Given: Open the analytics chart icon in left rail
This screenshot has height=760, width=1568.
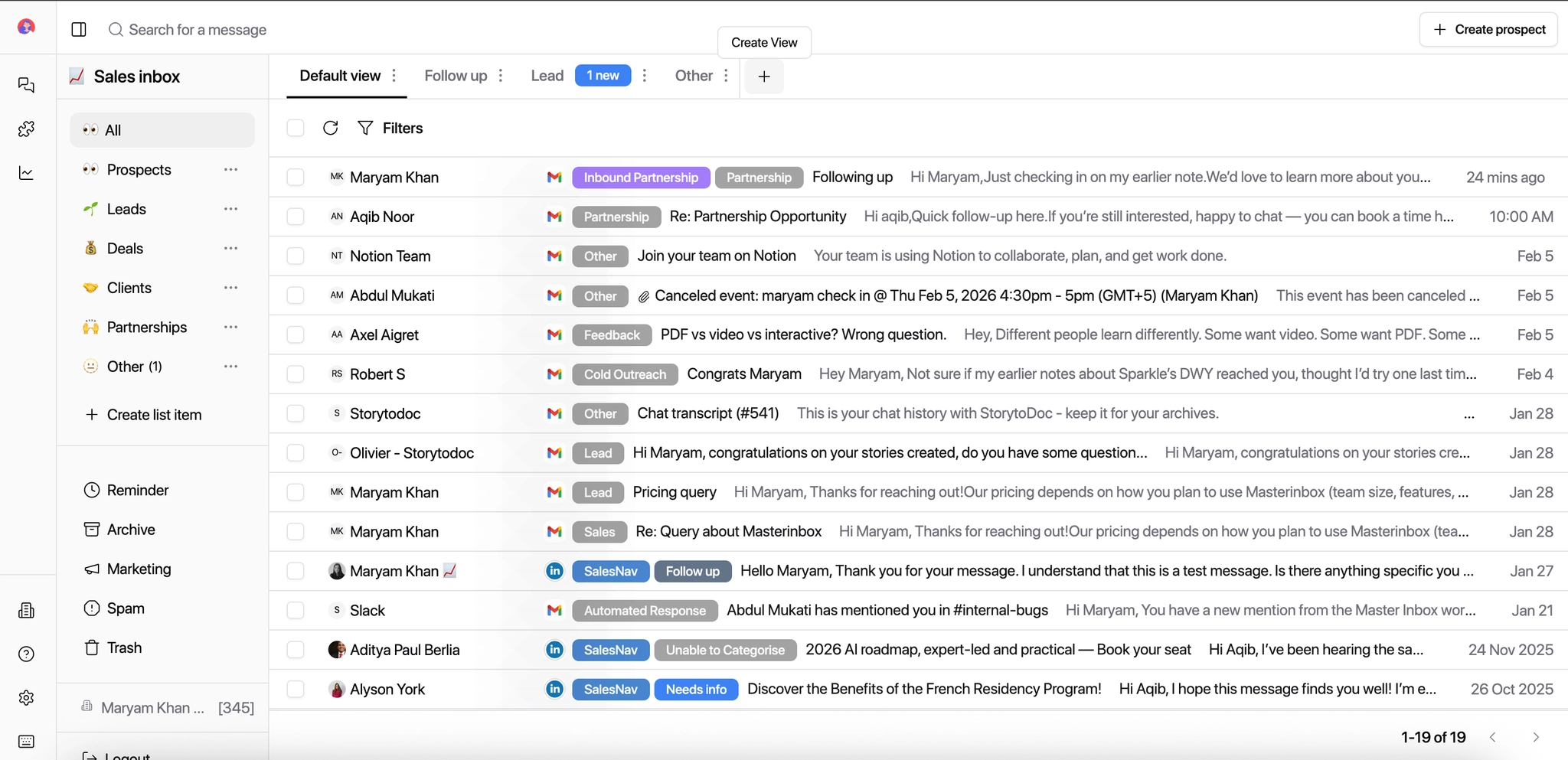Looking at the screenshot, I should 26,173.
